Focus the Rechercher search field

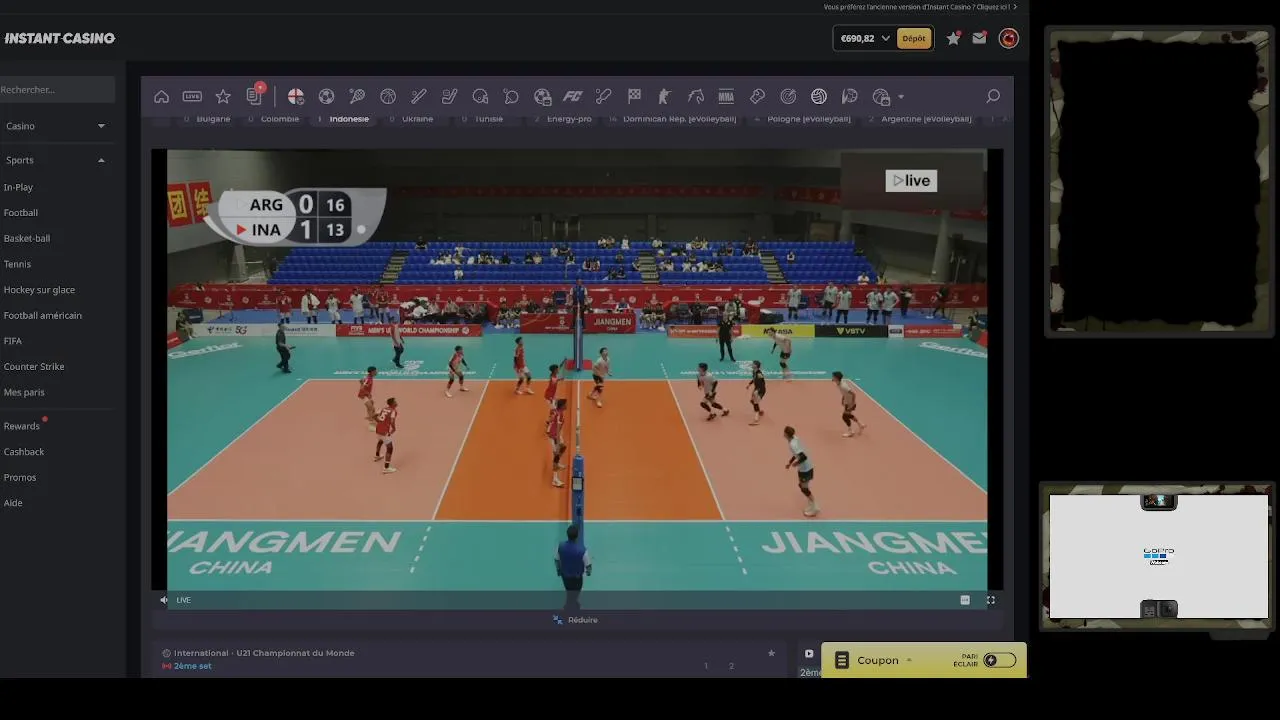tap(57, 90)
